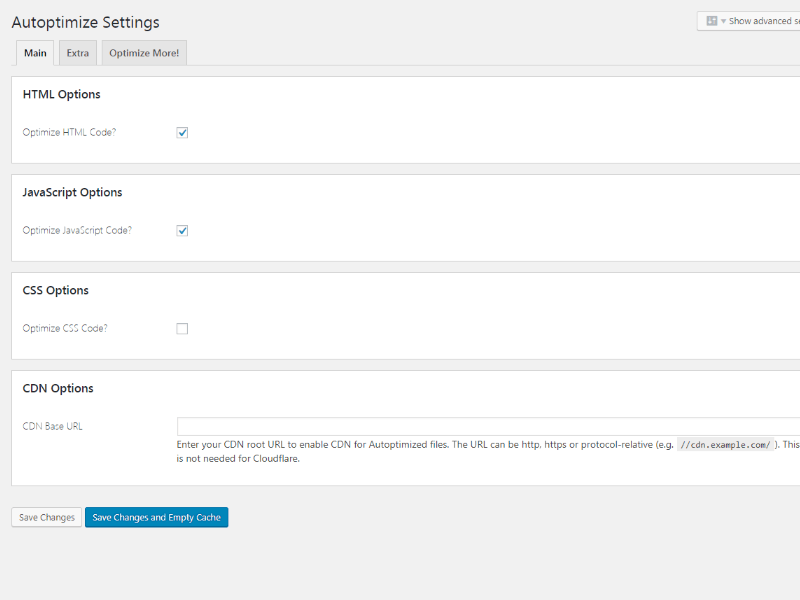800x600 pixels.
Task: Click the CDN Base URL label
Action: [x=53, y=426]
